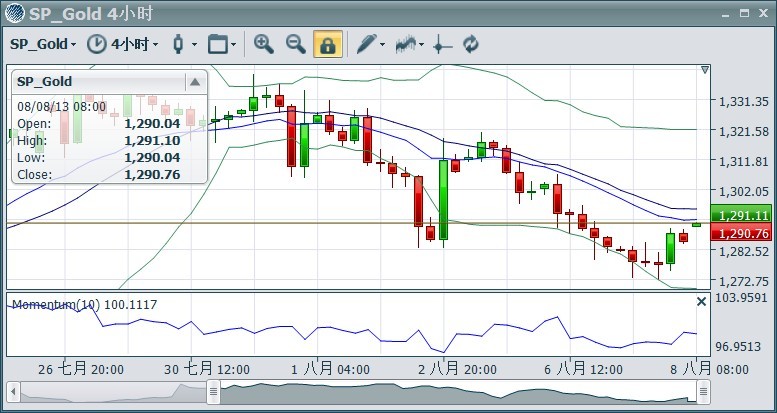Click the Low: row value

tap(152, 158)
